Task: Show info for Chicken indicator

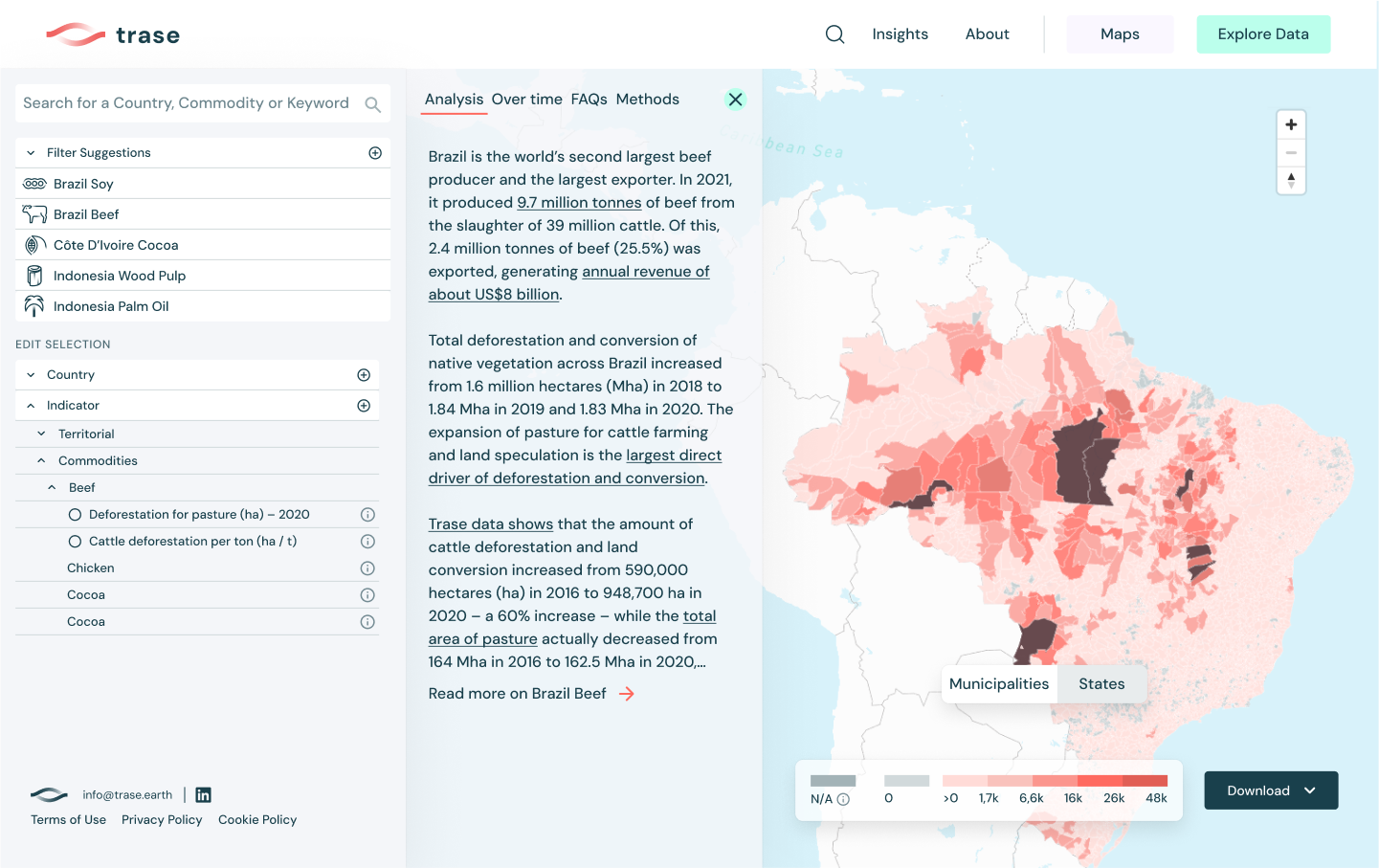Action: pos(367,568)
